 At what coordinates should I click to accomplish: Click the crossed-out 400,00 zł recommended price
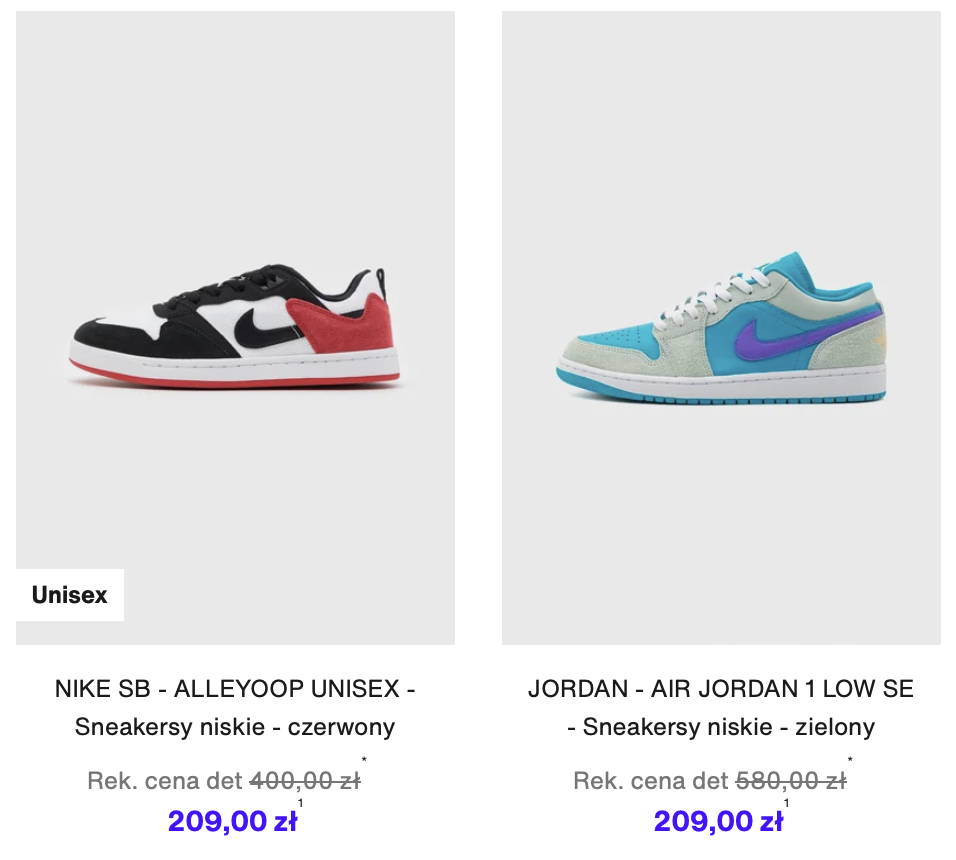tap(305, 781)
